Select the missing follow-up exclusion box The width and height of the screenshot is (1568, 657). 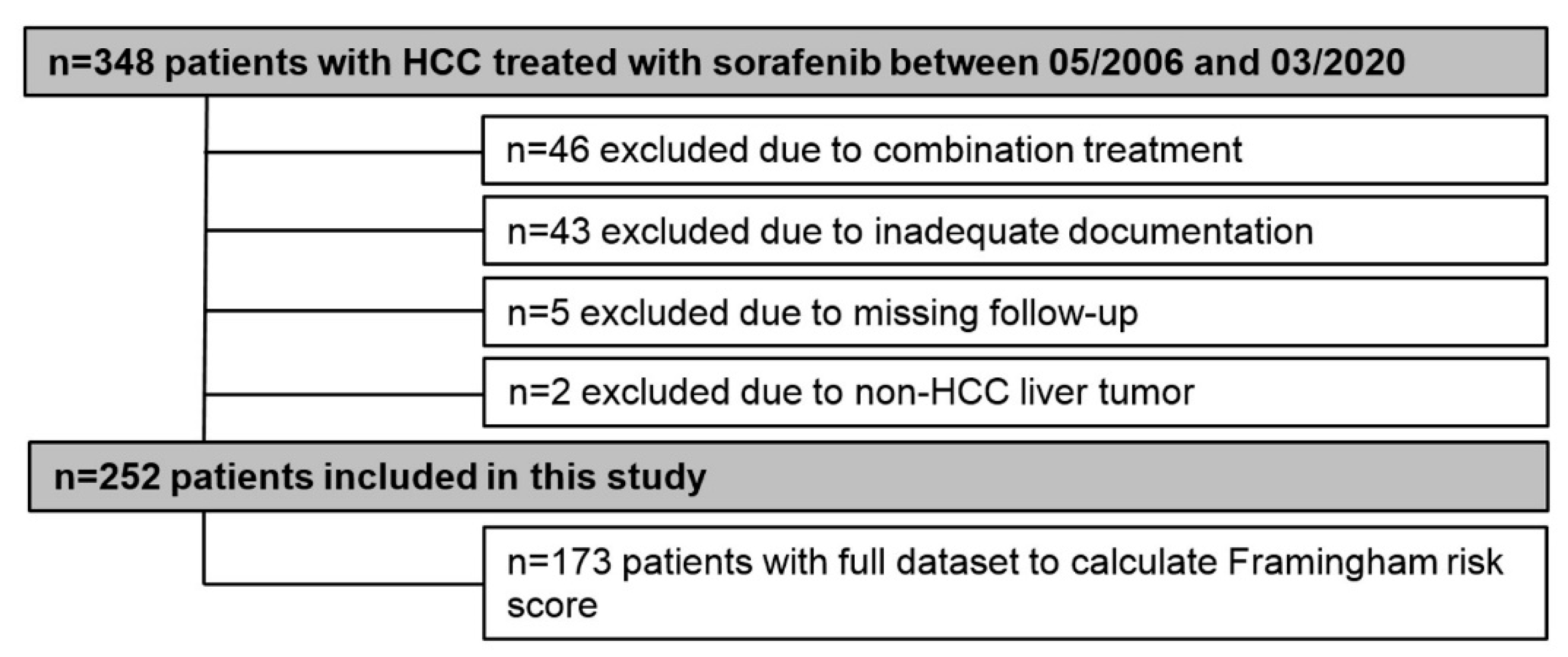click(x=1014, y=312)
